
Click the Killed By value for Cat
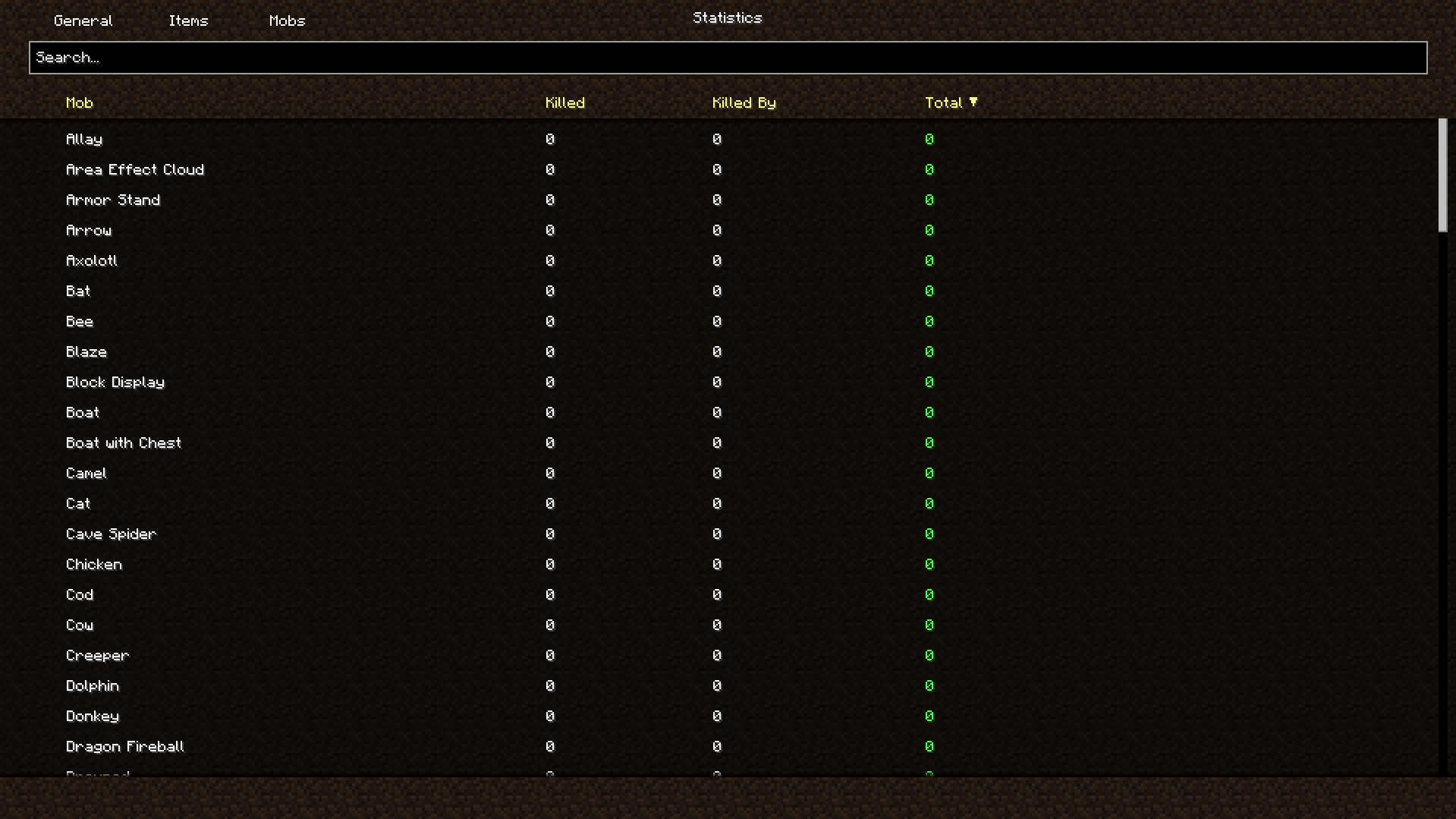[716, 503]
